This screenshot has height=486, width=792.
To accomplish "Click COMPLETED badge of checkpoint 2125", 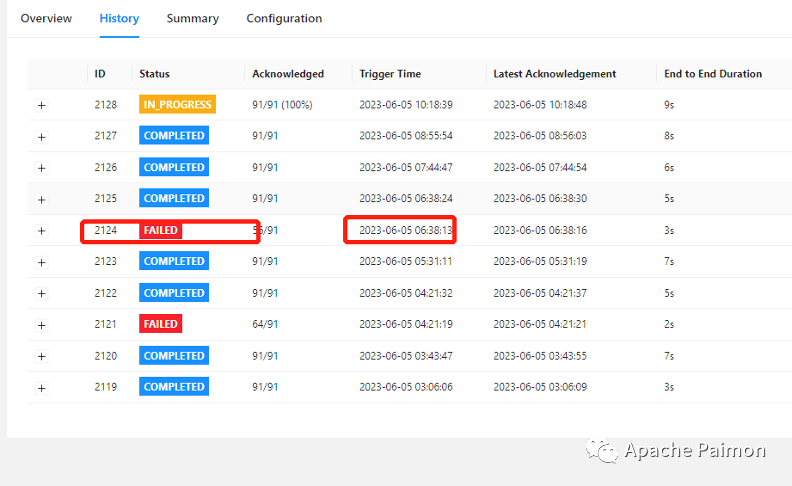I will (x=174, y=198).
